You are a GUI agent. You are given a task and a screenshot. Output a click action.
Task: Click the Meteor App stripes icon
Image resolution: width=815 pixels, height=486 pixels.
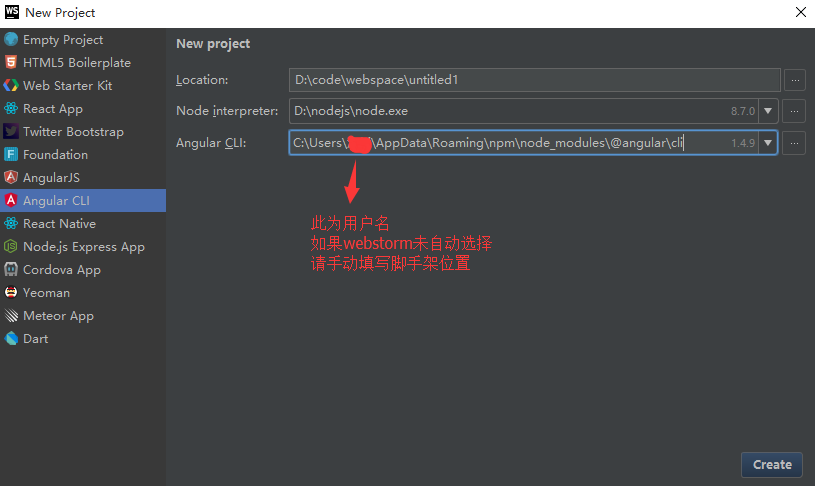pos(11,316)
